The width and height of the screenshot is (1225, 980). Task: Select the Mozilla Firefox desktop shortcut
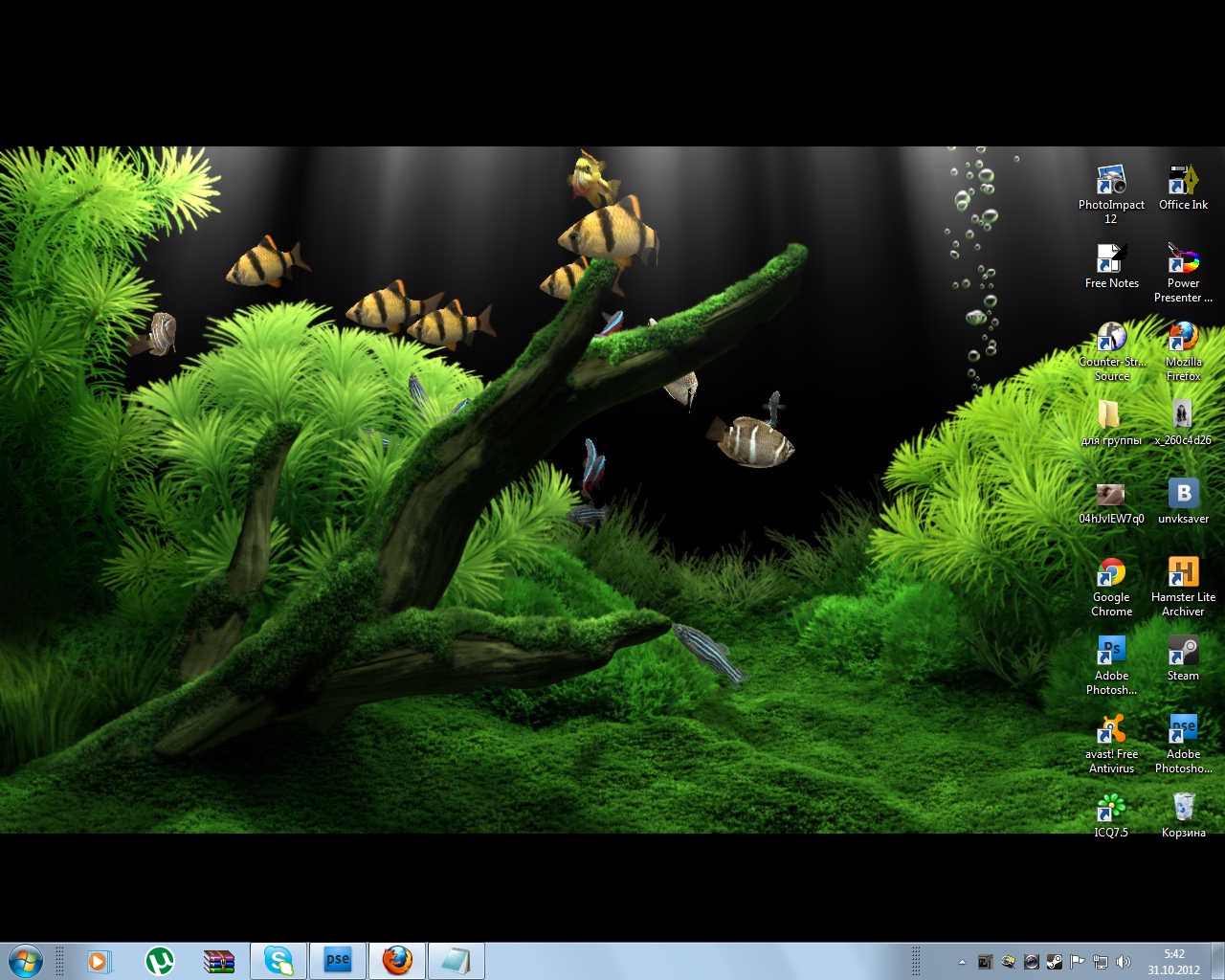(1183, 338)
